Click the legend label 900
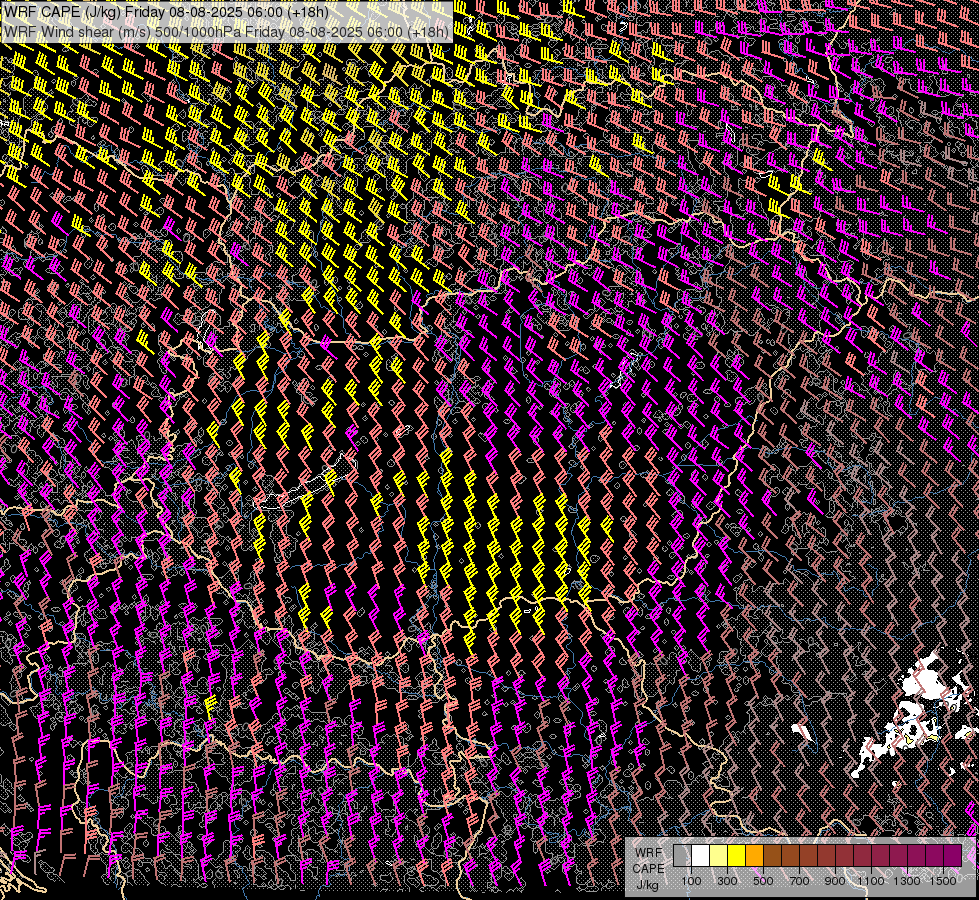 (835, 881)
